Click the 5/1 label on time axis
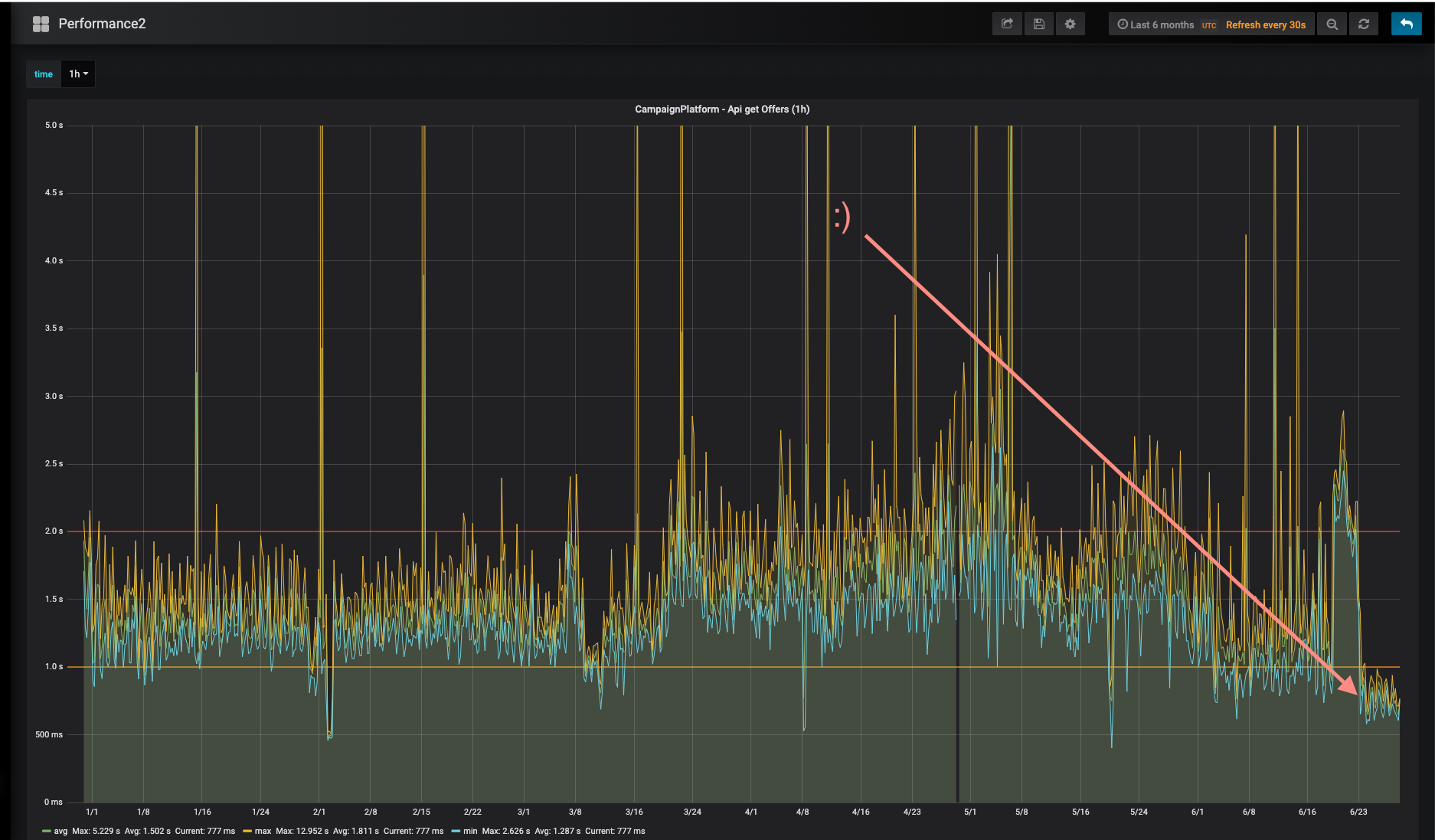1435x840 pixels. click(970, 812)
